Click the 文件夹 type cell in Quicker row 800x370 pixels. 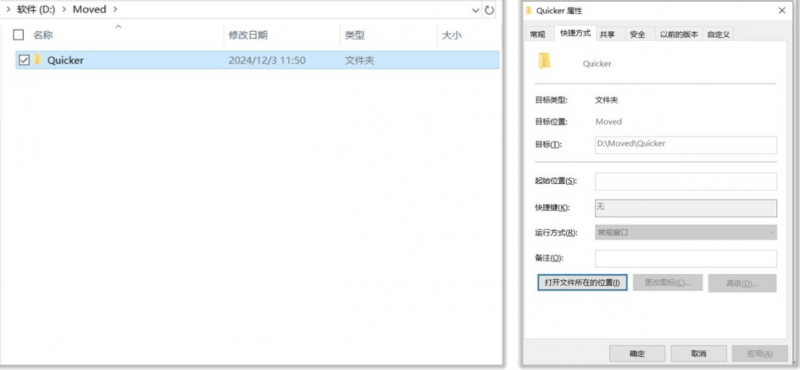click(x=360, y=60)
